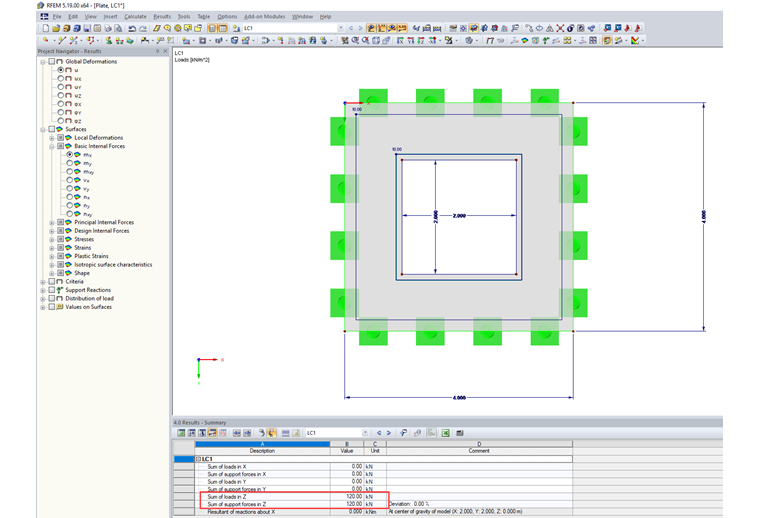
Task: Select the 'Sum of loads in Z' row
Action: pyautogui.click(x=373, y=497)
